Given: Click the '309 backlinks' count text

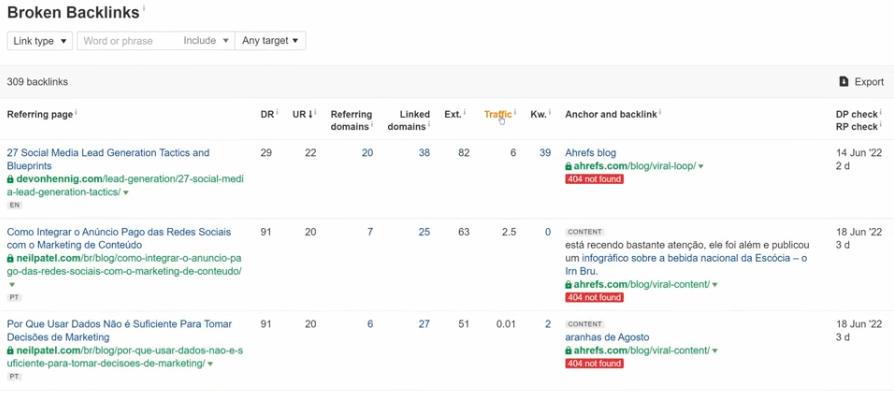Looking at the screenshot, I should pyautogui.click(x=37, y=82).
